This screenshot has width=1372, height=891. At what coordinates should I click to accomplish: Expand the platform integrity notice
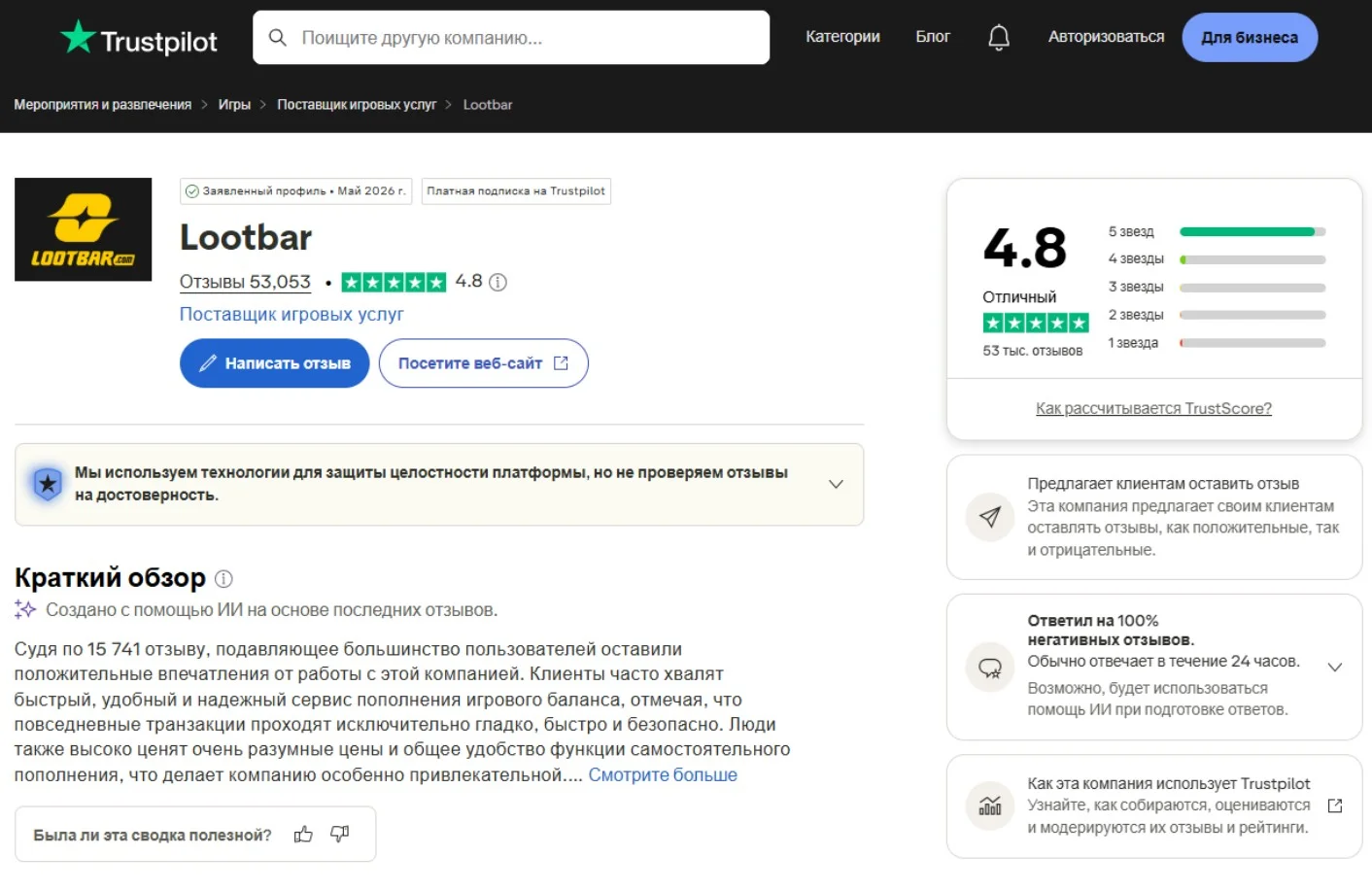836,484
